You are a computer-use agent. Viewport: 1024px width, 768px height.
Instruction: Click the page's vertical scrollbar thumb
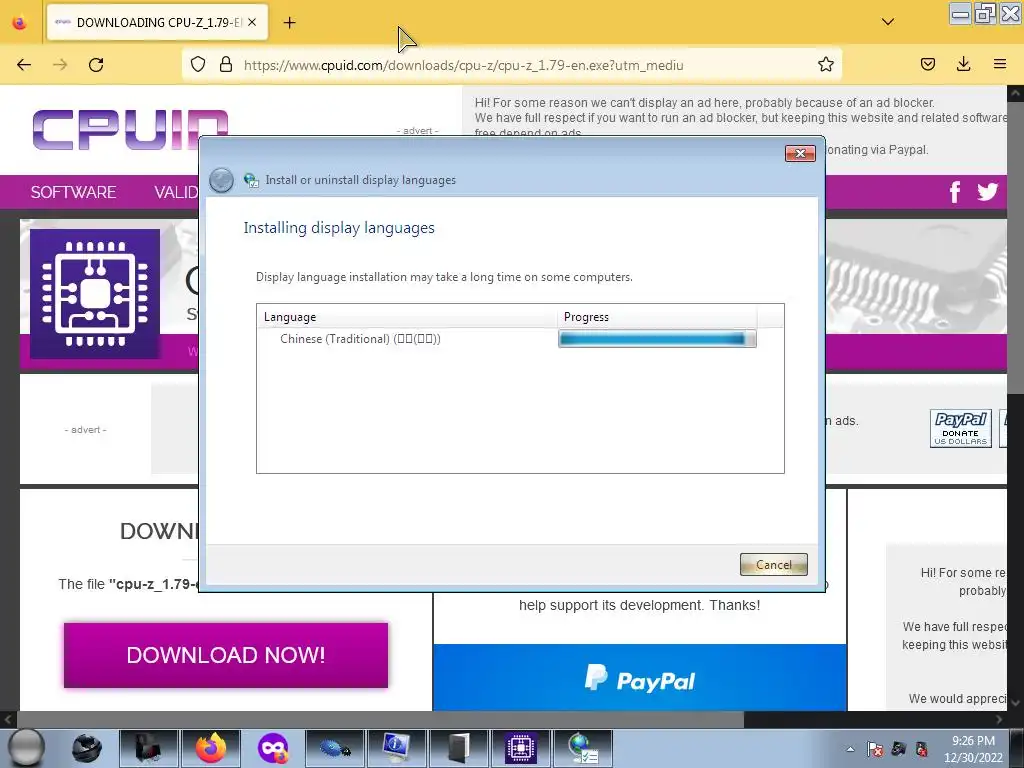pos(1015,247)
